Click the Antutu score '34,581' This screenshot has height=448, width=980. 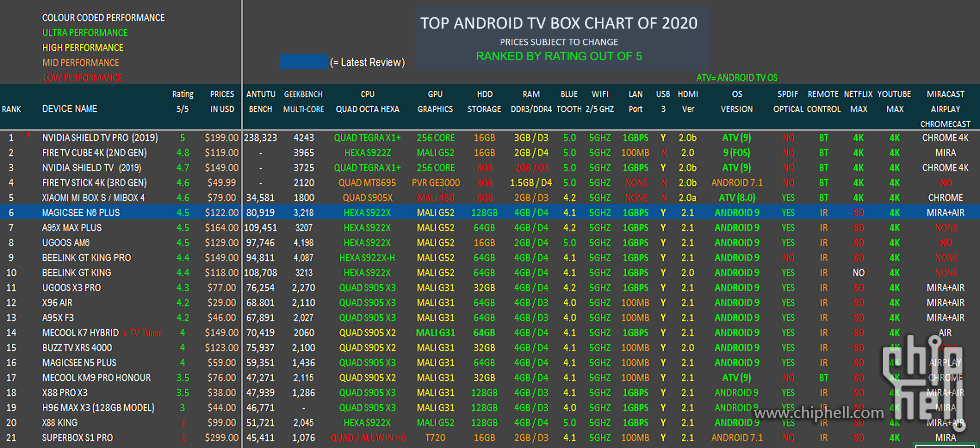tap(261, 197)
